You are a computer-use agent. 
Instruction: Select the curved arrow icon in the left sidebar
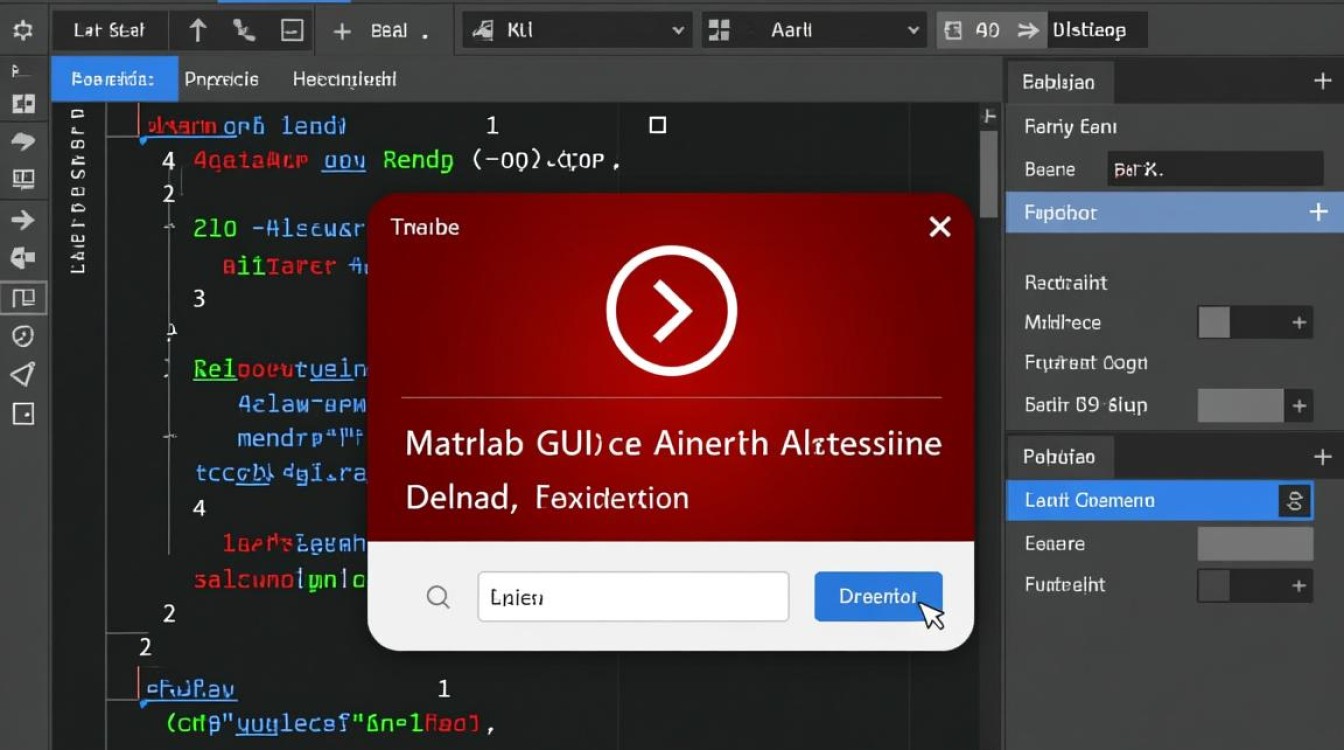coord(22,141)
